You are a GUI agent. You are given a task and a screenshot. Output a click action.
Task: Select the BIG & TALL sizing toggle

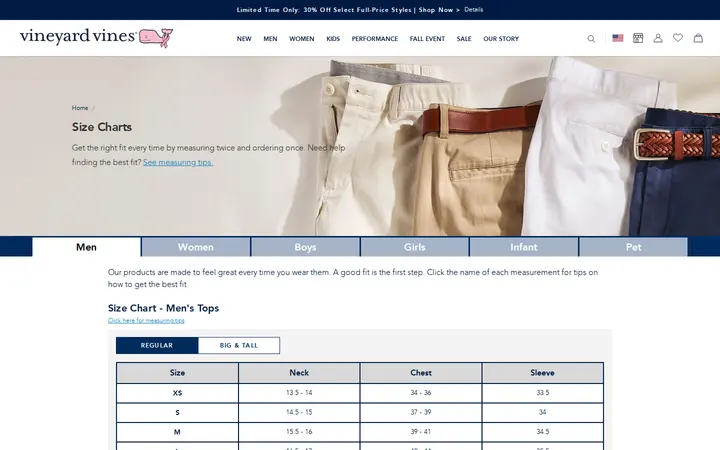click(x=239, y=345)
